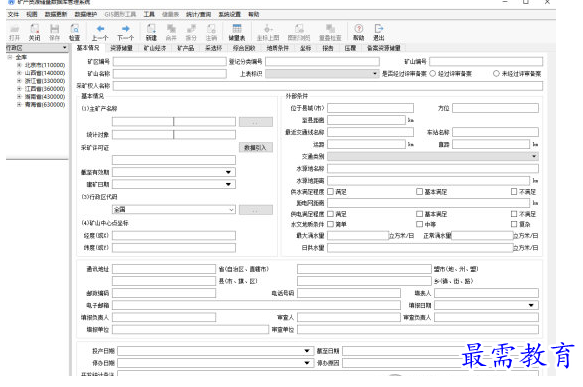
Task: Click into the 经度(或X) input field
Action: [x=174, y=235]
